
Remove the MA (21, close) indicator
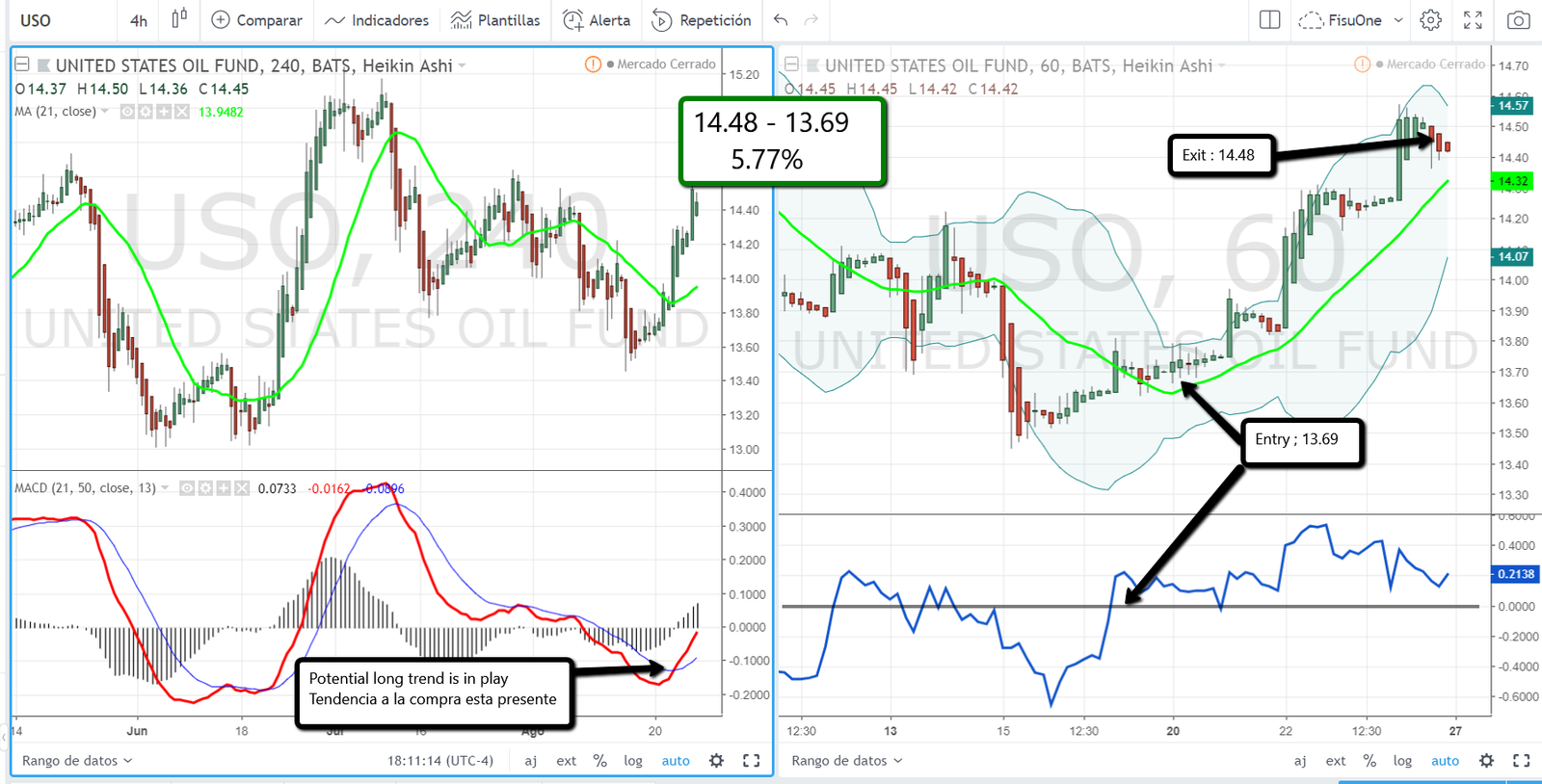click(182, 112)
